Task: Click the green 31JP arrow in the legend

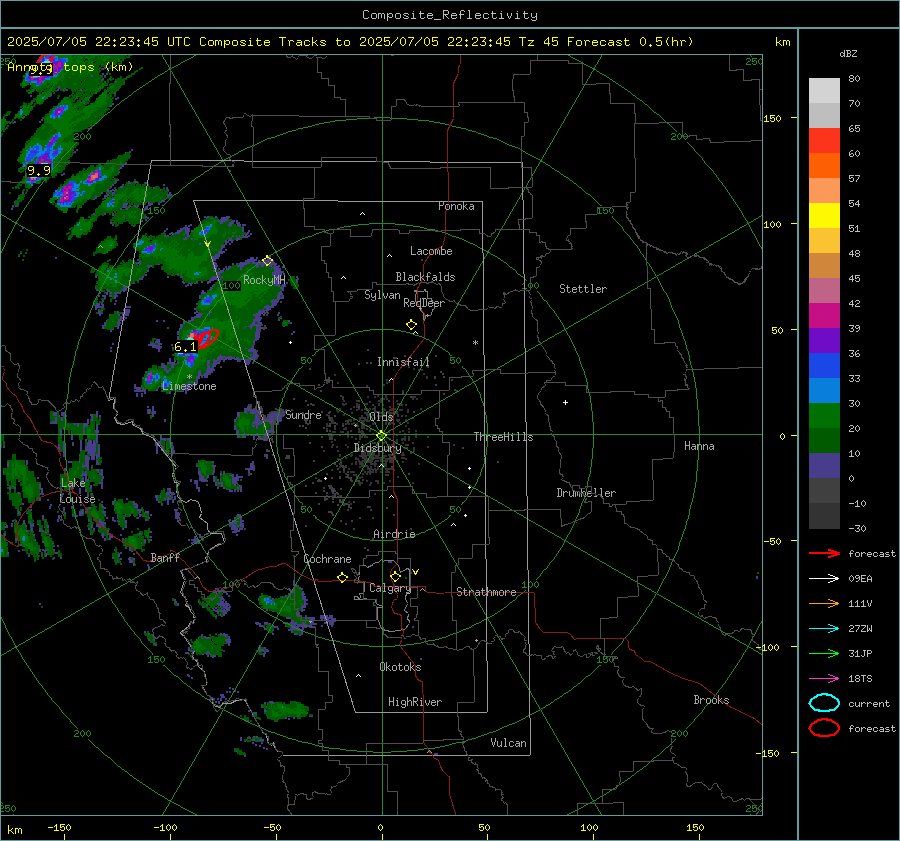Action: pyautogui.click(x=824, y=653)
